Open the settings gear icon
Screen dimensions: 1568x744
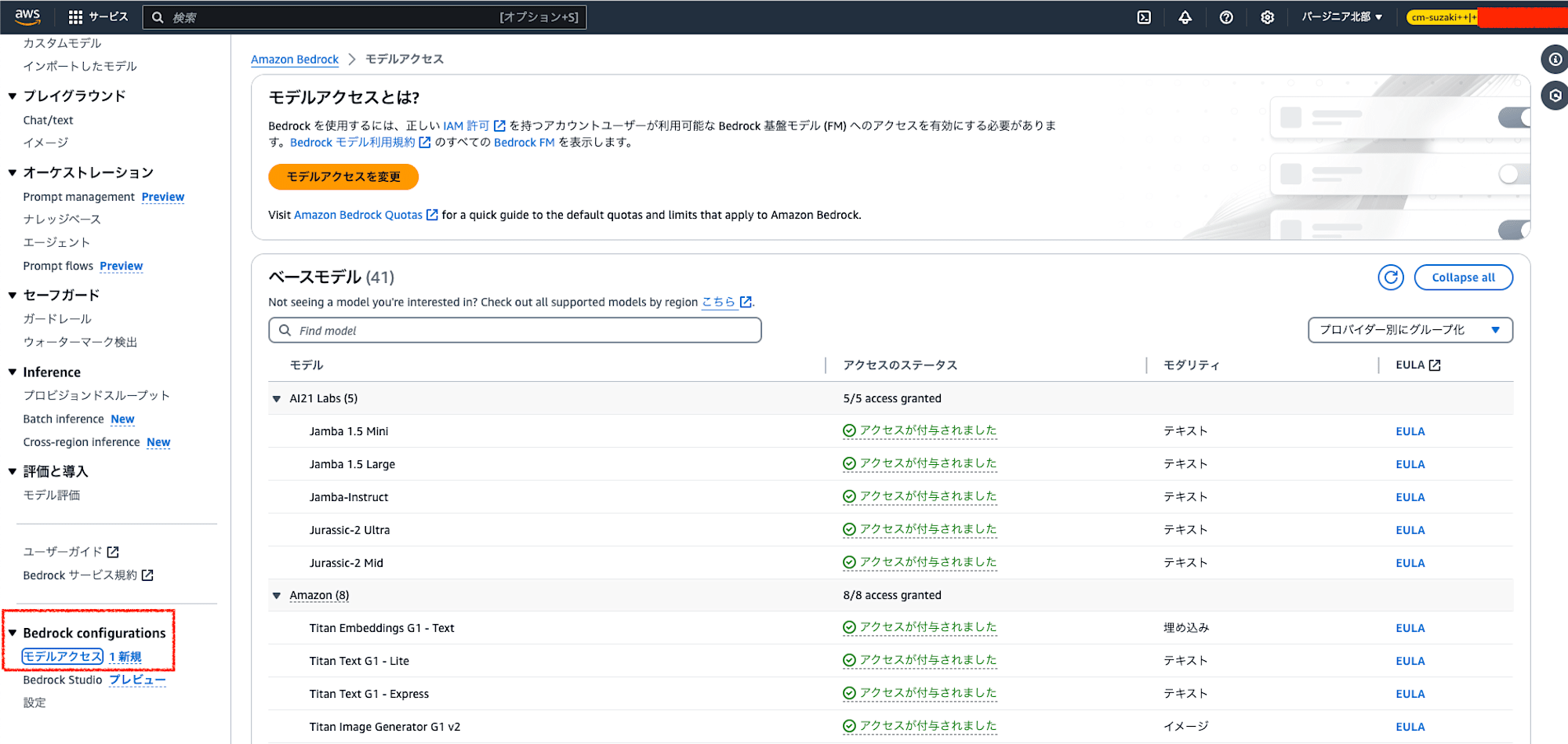click(1267, 17)
